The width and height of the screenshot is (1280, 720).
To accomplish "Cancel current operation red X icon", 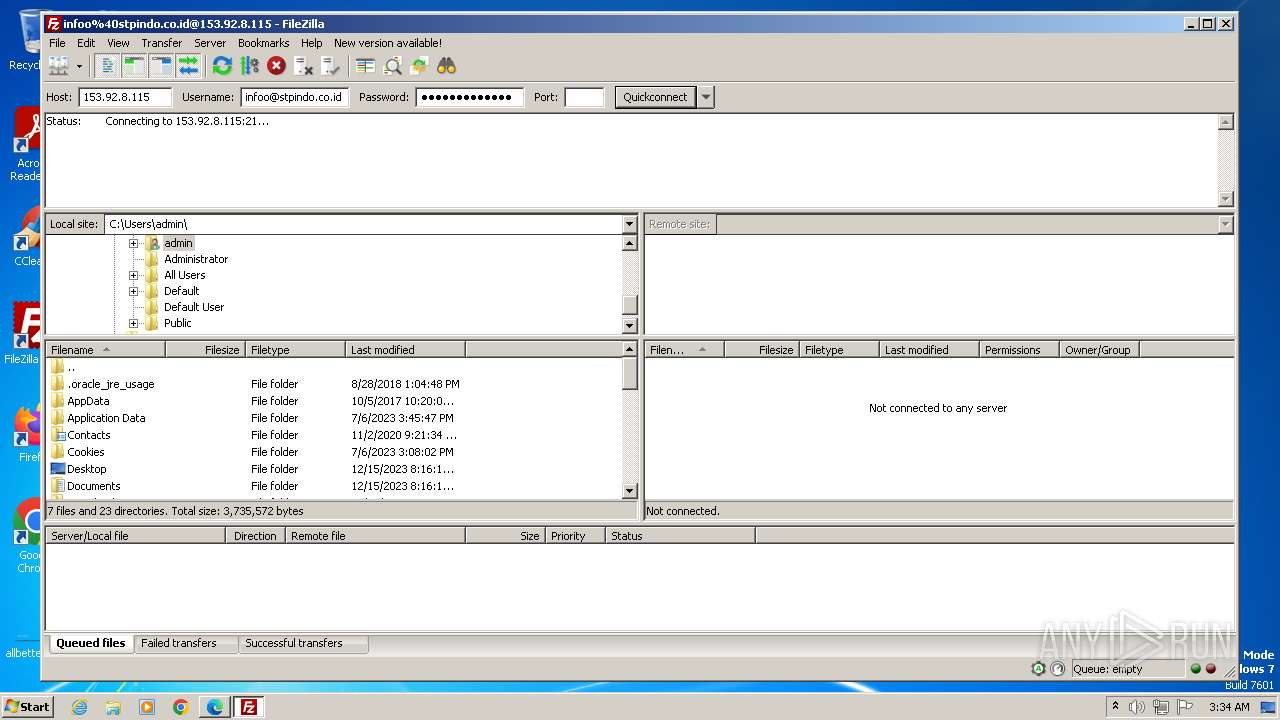I will coord(276,66).
